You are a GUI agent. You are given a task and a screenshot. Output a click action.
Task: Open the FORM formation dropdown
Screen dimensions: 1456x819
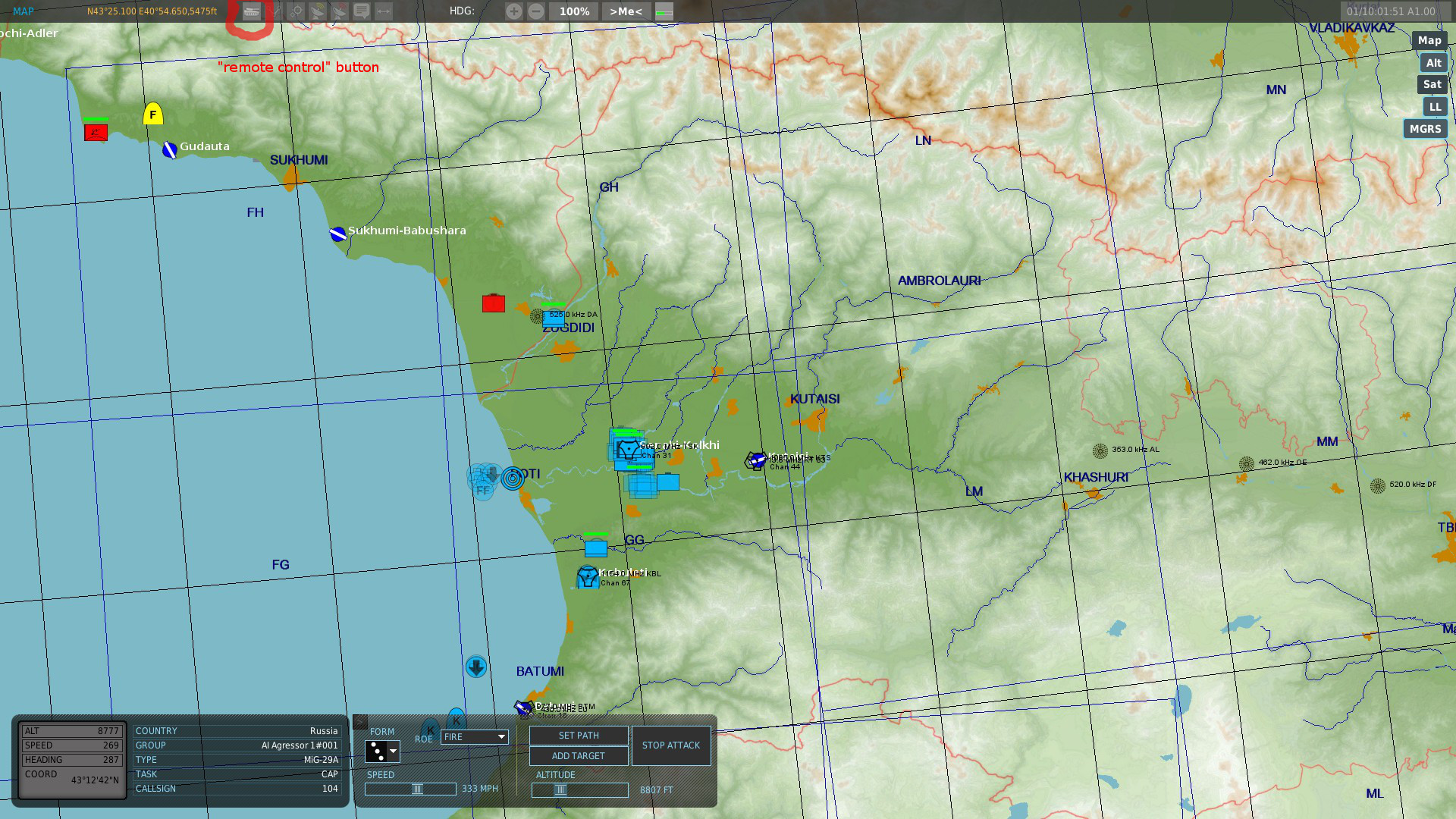coord(382,752)
